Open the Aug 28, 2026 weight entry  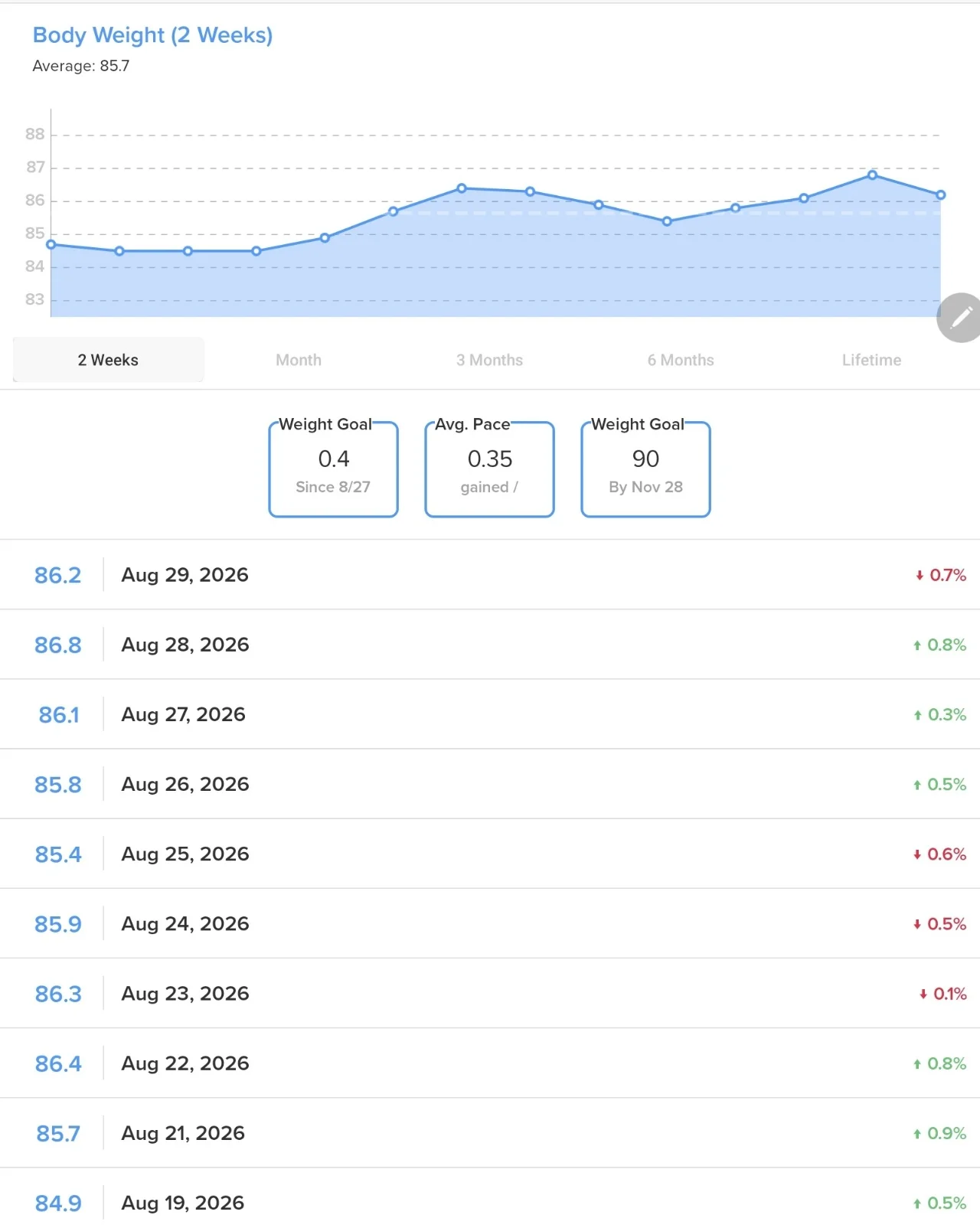pyautogui.click(x=490, y=645)
